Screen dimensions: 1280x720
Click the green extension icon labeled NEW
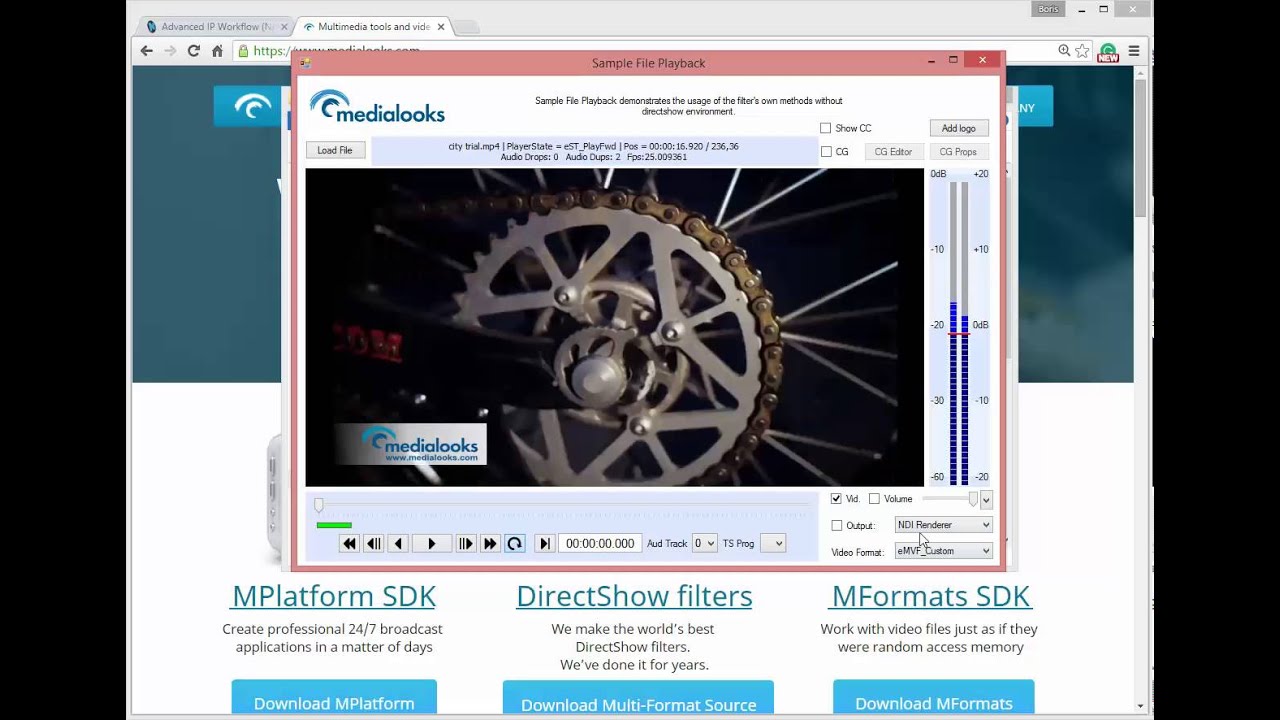click(1108, 53)
